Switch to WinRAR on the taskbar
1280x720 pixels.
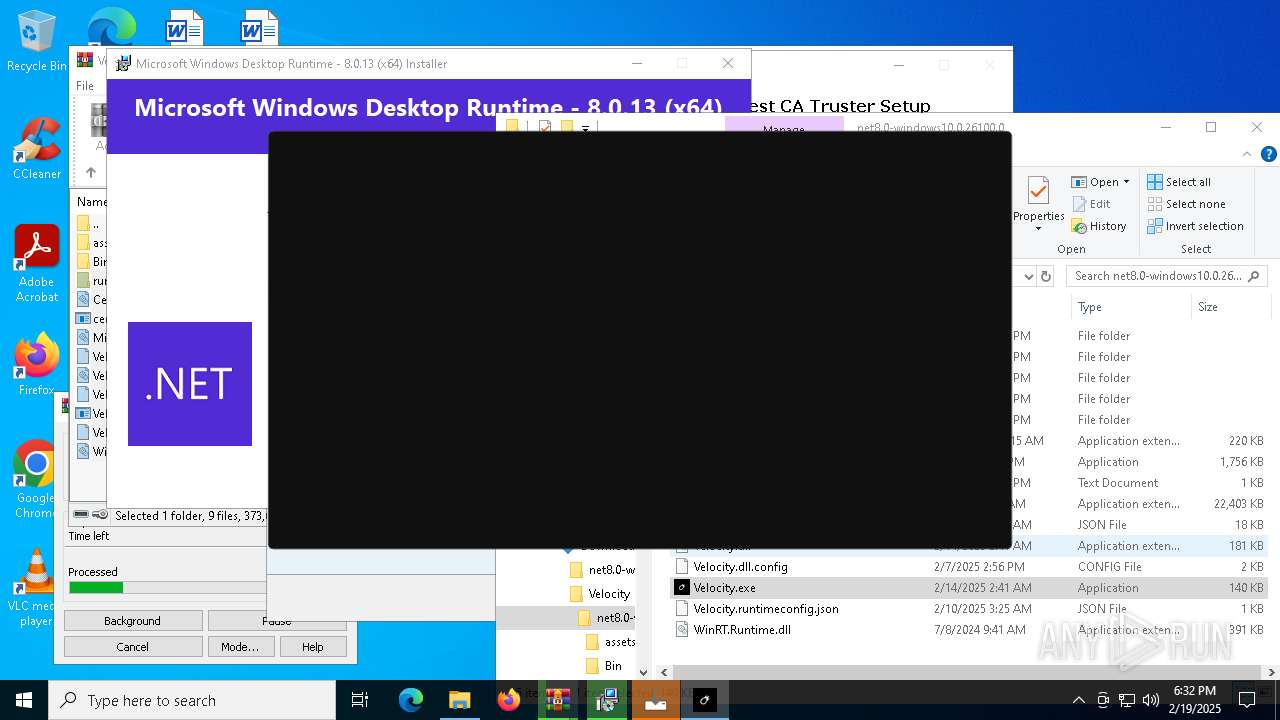click(557, 701)
